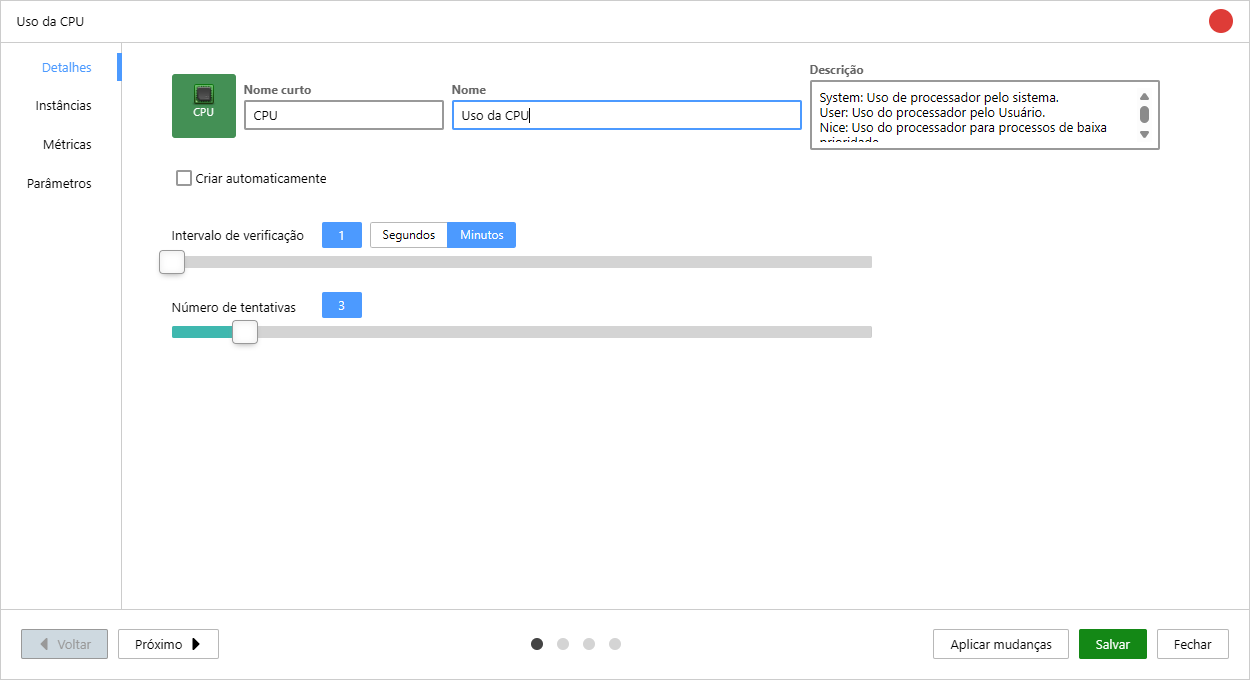Click the Intervalo de verificação slider handle

pyautogui.click(x=172, y=262)
